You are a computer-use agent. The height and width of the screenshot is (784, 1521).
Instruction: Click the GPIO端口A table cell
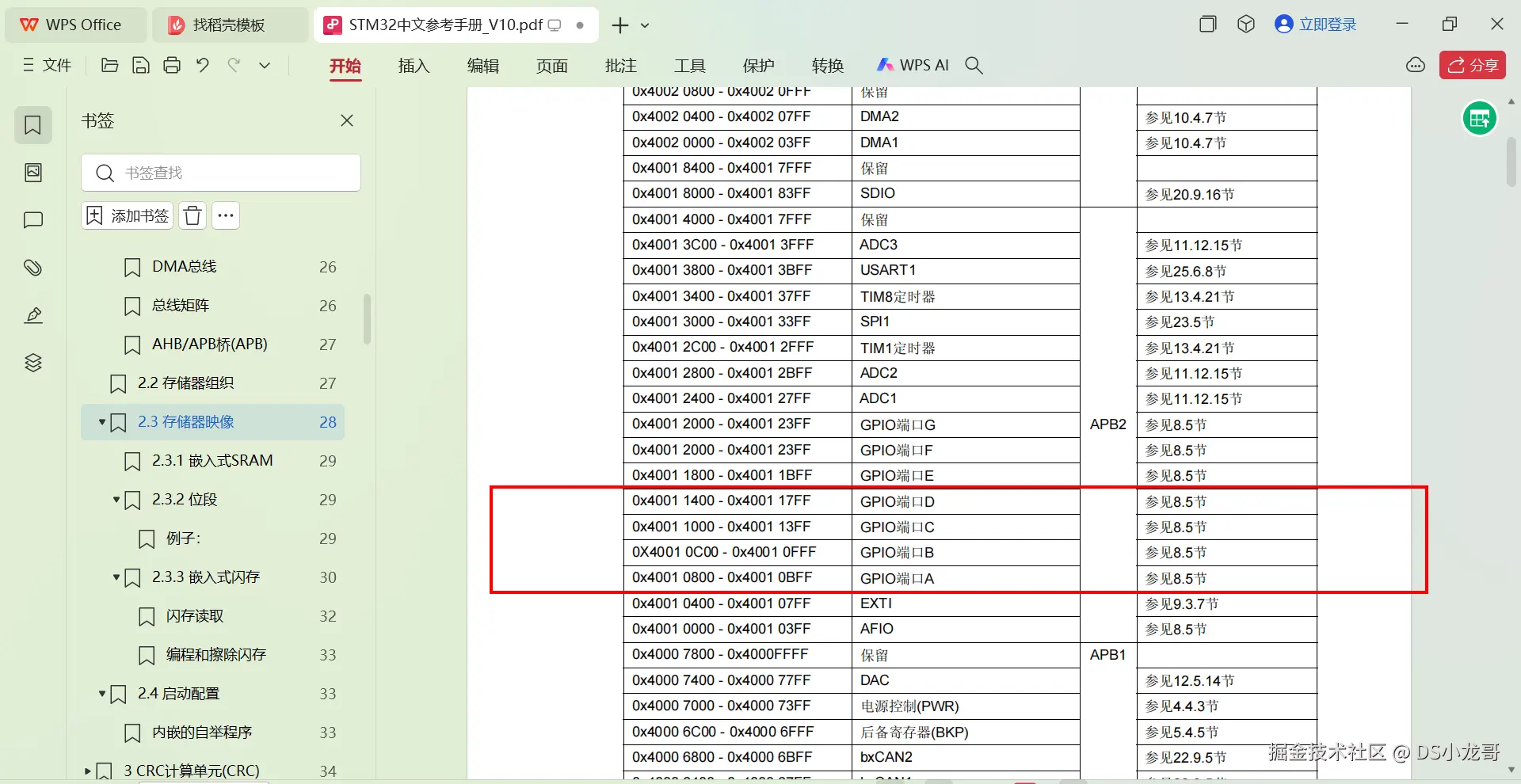(x=966, y=579)
